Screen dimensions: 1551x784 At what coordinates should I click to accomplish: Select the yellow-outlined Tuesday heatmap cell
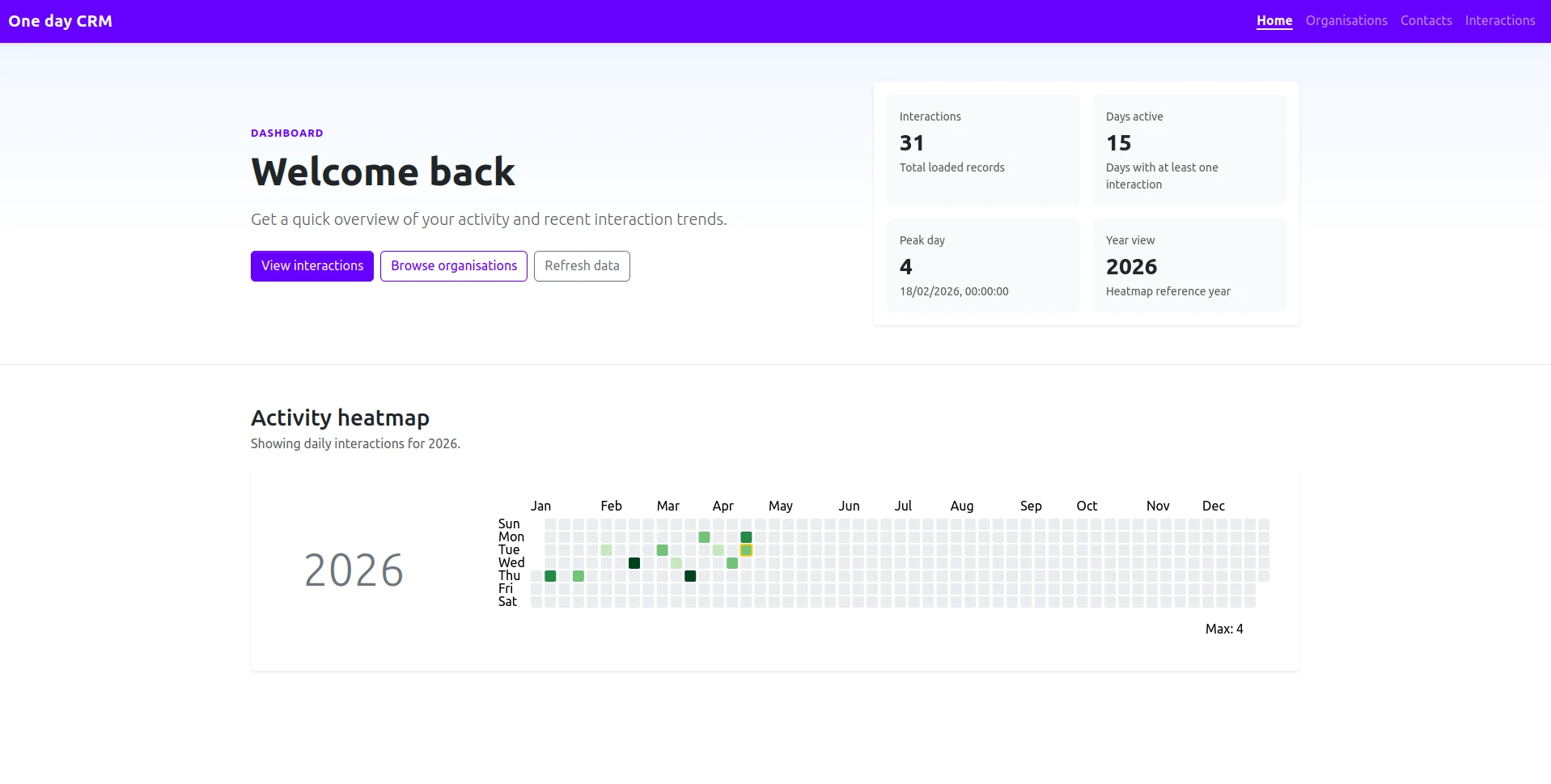(746, 550)
